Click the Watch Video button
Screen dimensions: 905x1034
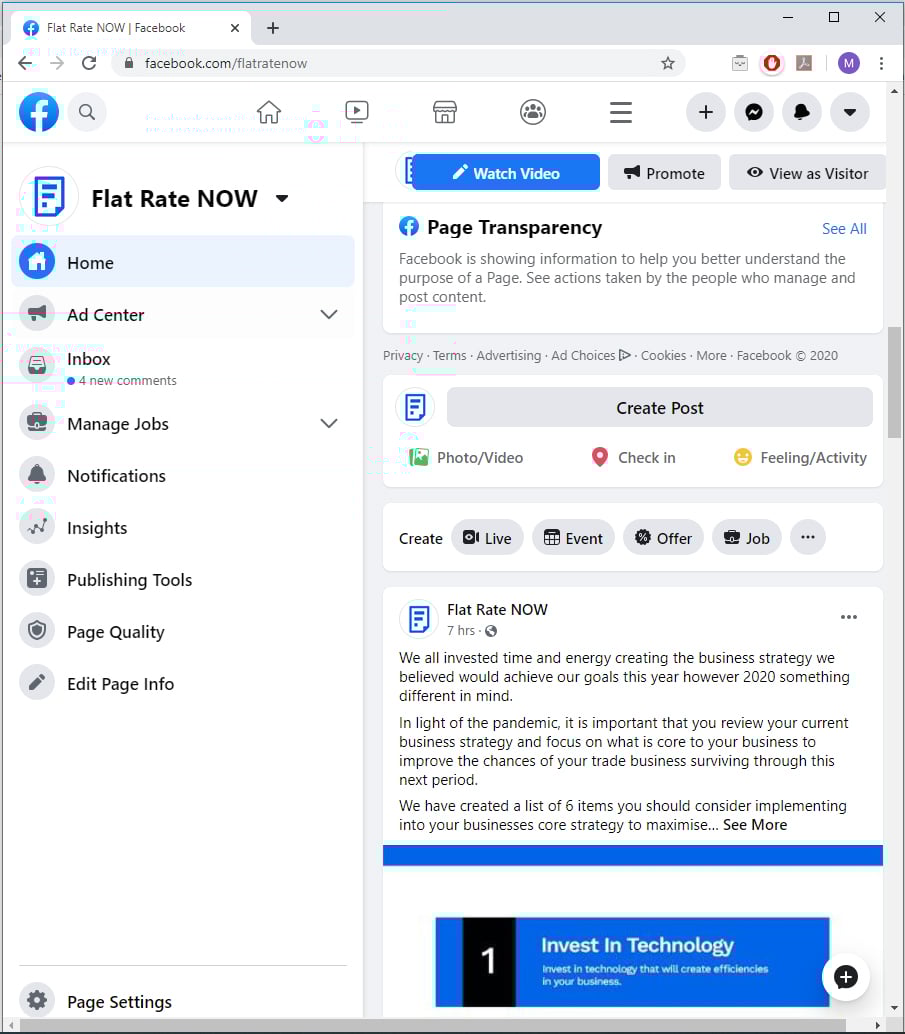coord(506,173)
